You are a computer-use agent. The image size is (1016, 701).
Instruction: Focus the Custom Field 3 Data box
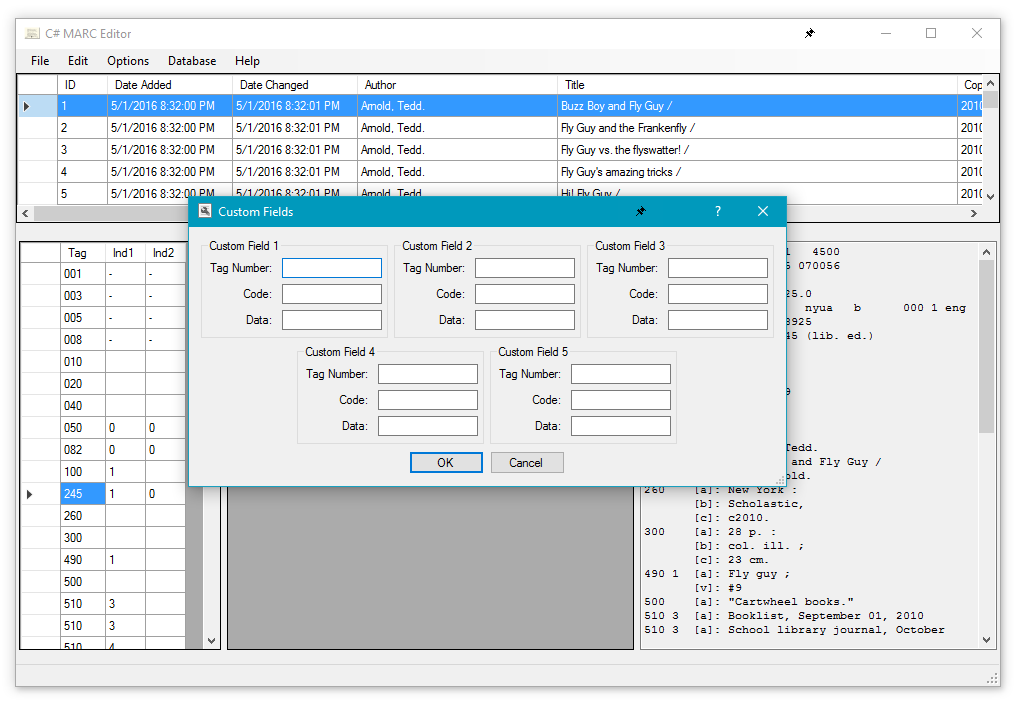(x=718, y=320)
